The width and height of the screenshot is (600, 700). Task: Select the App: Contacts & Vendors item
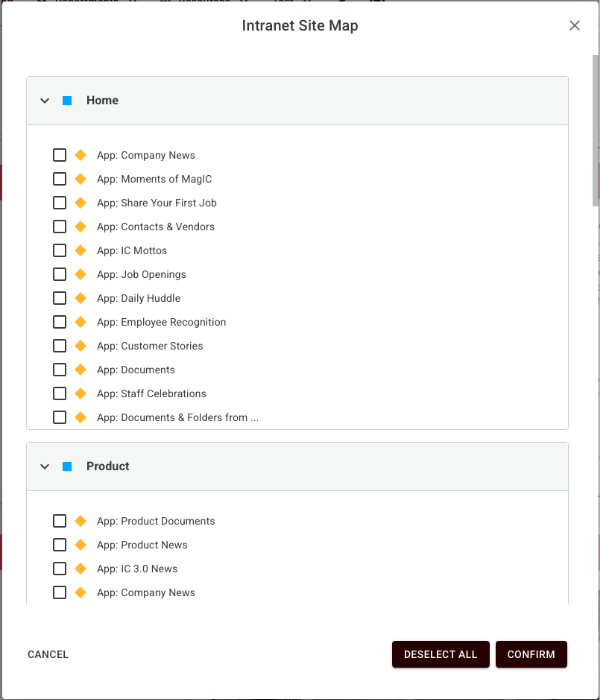(x=155, y=227)
